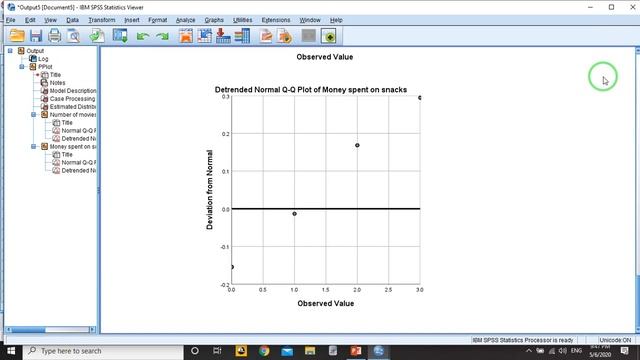Collapse the Money spent on snacks outline group

click(34, 147)
